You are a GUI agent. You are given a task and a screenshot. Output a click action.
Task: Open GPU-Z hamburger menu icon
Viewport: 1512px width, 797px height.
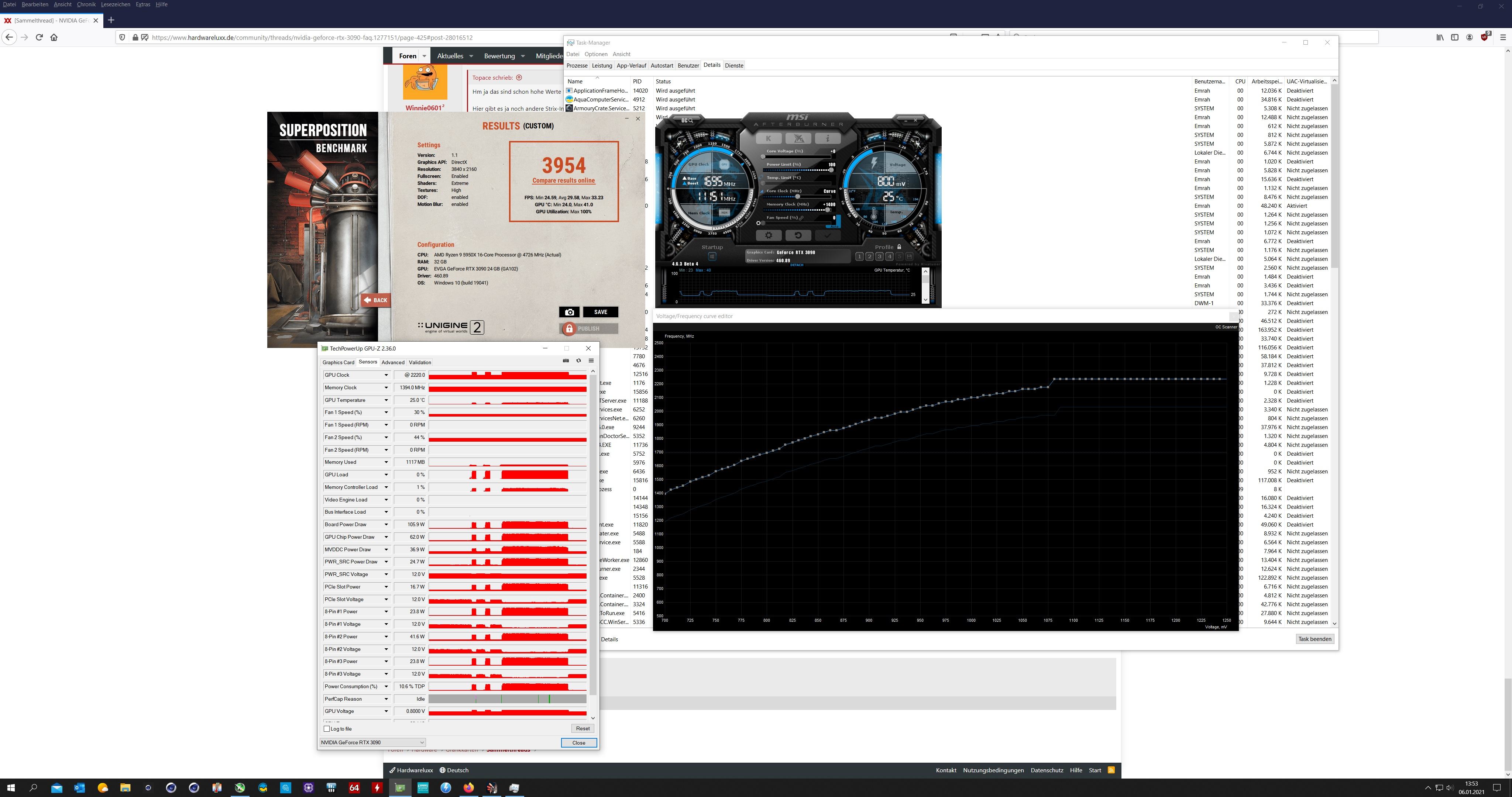591,361
